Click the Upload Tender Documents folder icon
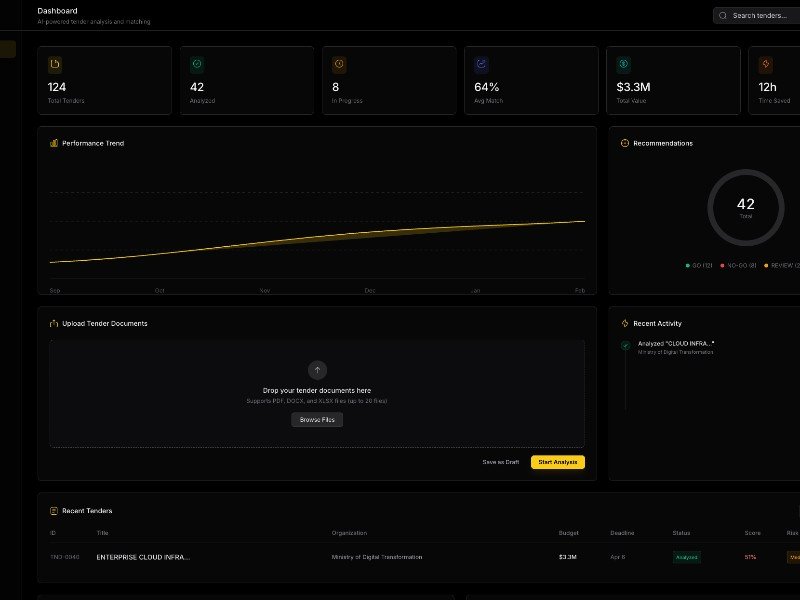800x600 pixels. coord(52,323)
